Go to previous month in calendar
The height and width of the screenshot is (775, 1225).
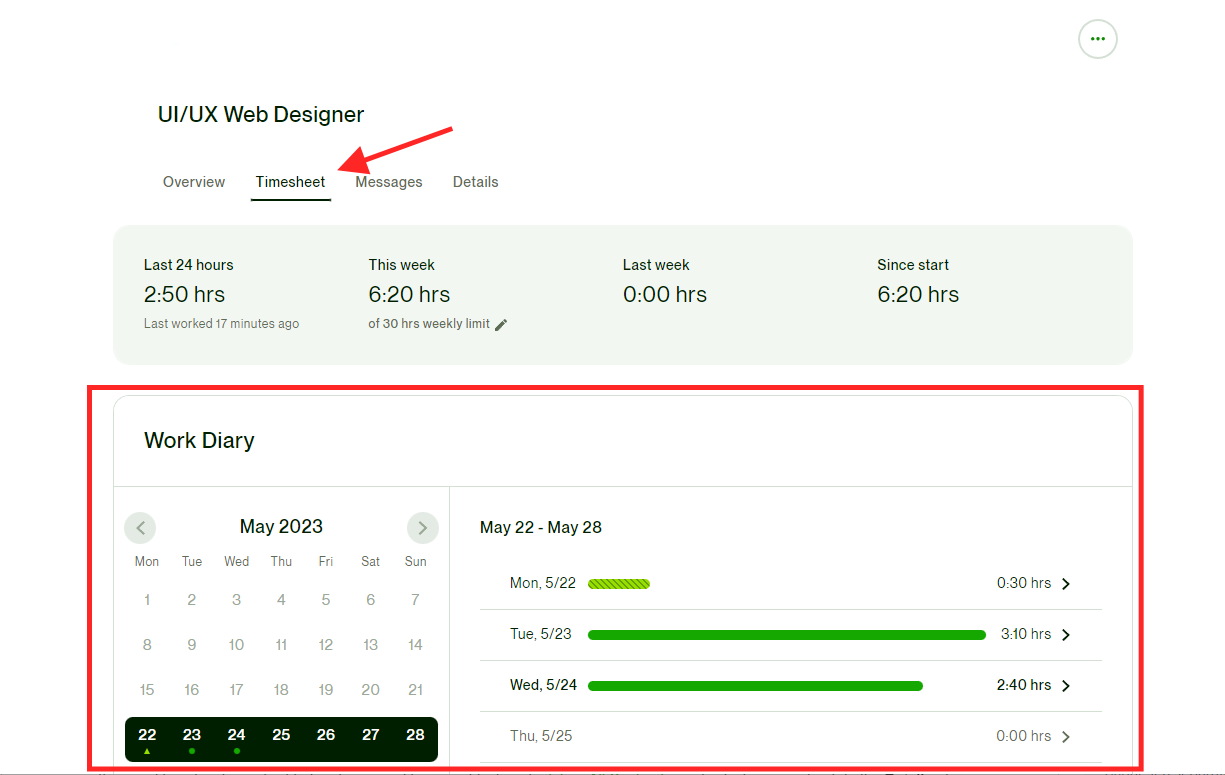click(x=140, y=527)
